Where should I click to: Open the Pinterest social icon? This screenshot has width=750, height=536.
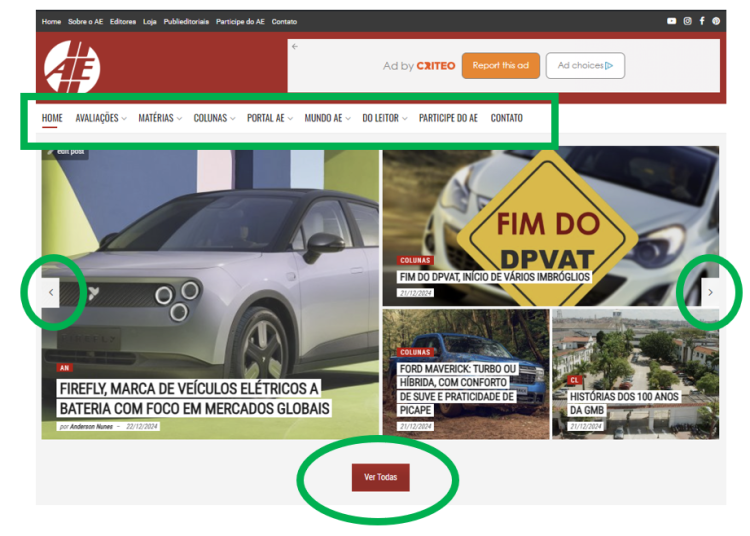pyautogui.click(x=716, y=21)
